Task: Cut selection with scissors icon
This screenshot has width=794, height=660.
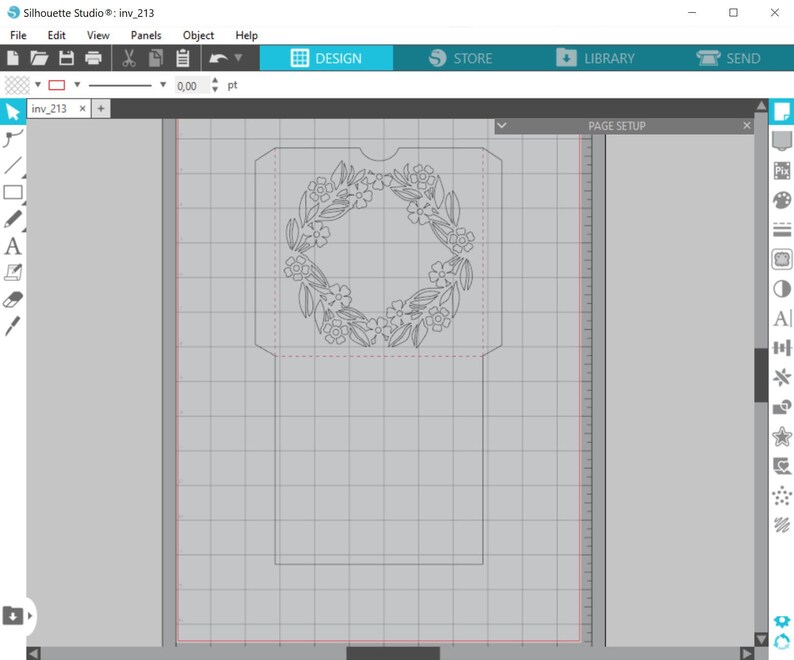Action: coord(129,58)
